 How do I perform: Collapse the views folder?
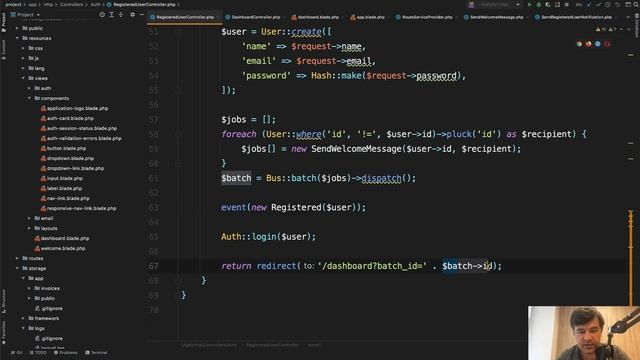[x=23, y=78]
